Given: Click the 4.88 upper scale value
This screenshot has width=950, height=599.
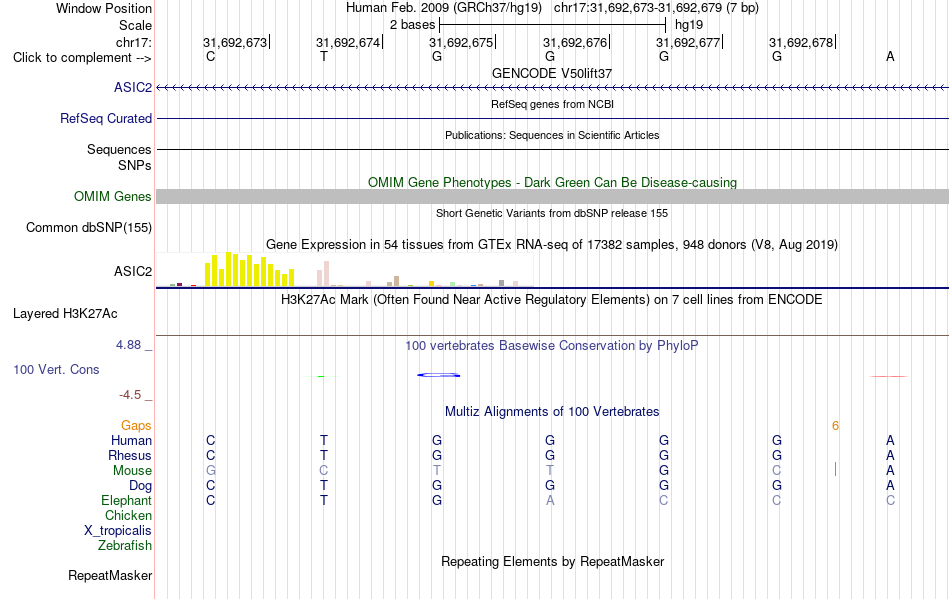Looking at the screenshot, I should point(128,345).
